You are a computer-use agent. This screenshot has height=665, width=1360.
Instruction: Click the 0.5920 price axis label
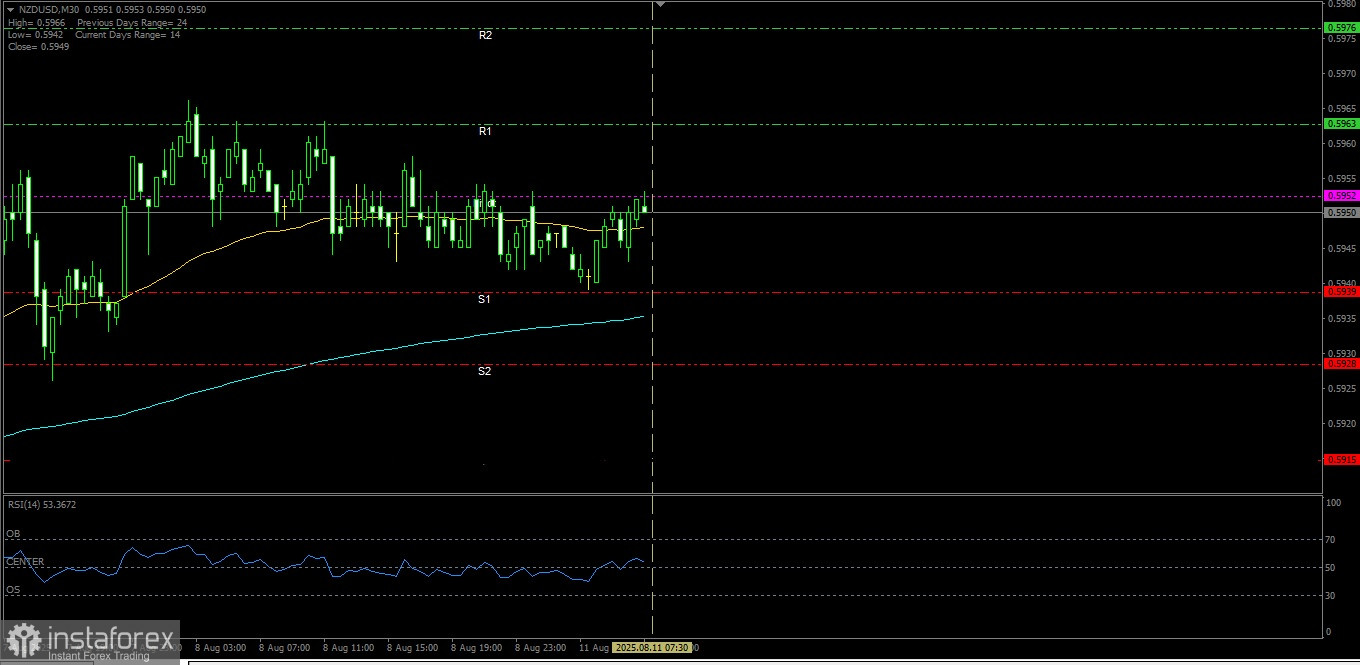point(1340,423)
